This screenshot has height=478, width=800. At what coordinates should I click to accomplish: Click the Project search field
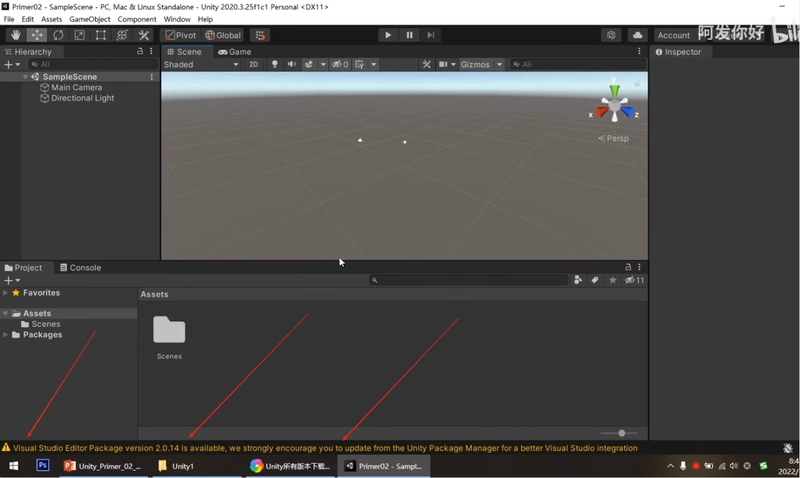pyautogui.click(x=468, y=280)
